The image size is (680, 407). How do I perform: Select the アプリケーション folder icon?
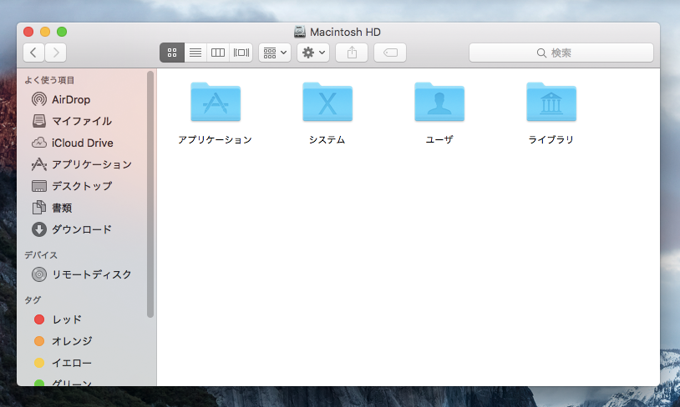click(x=216, y=102)
